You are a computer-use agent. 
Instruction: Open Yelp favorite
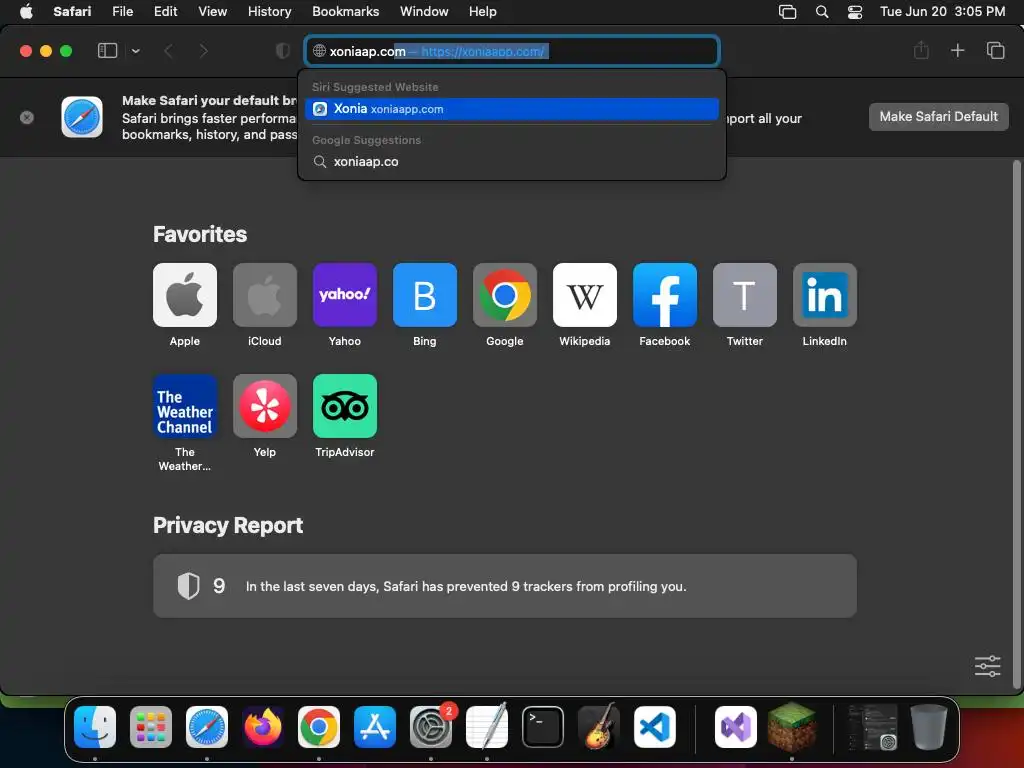click(x=264, y=406)
